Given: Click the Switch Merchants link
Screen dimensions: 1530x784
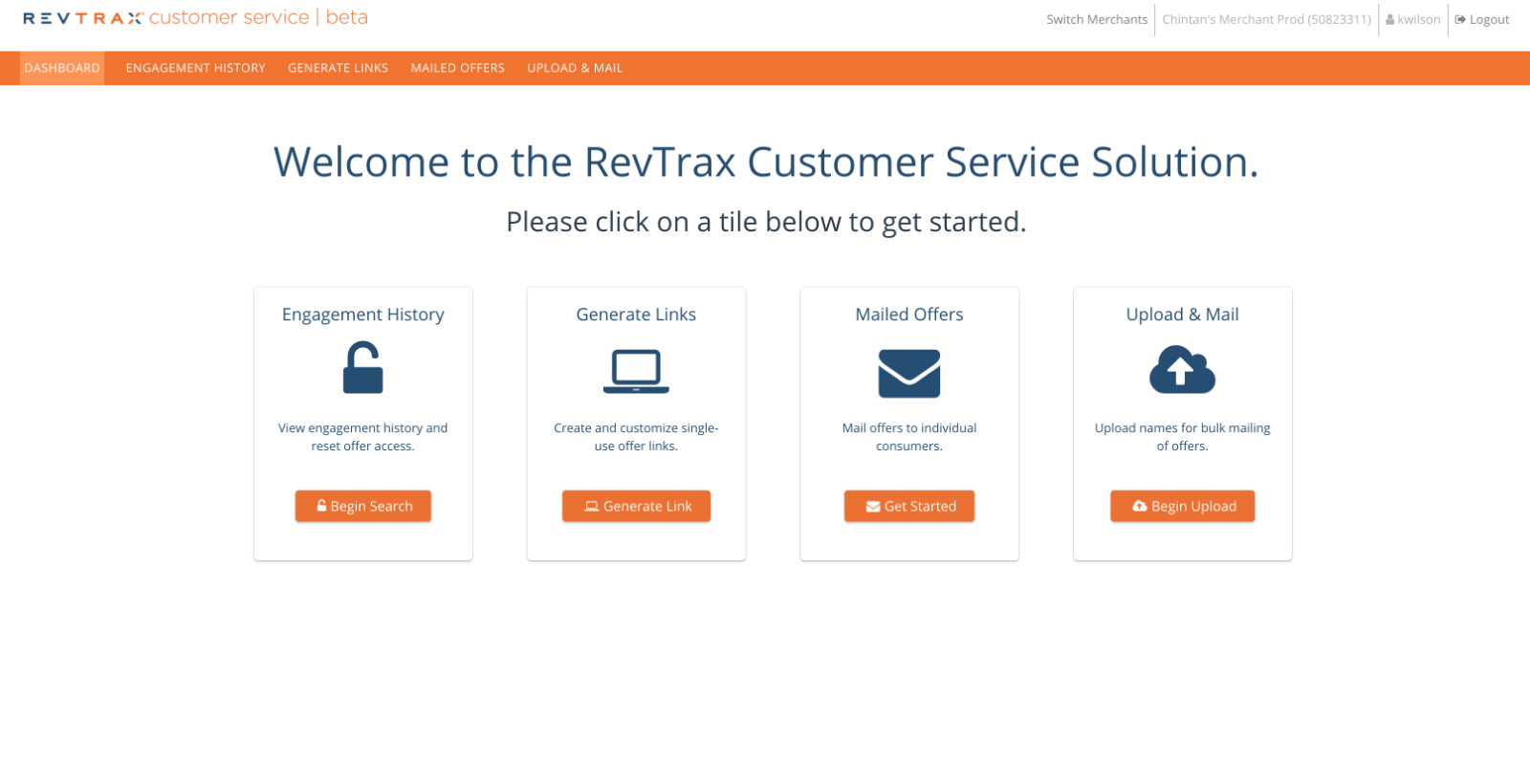Looking at the screenshot, I should click(1097, 19).
